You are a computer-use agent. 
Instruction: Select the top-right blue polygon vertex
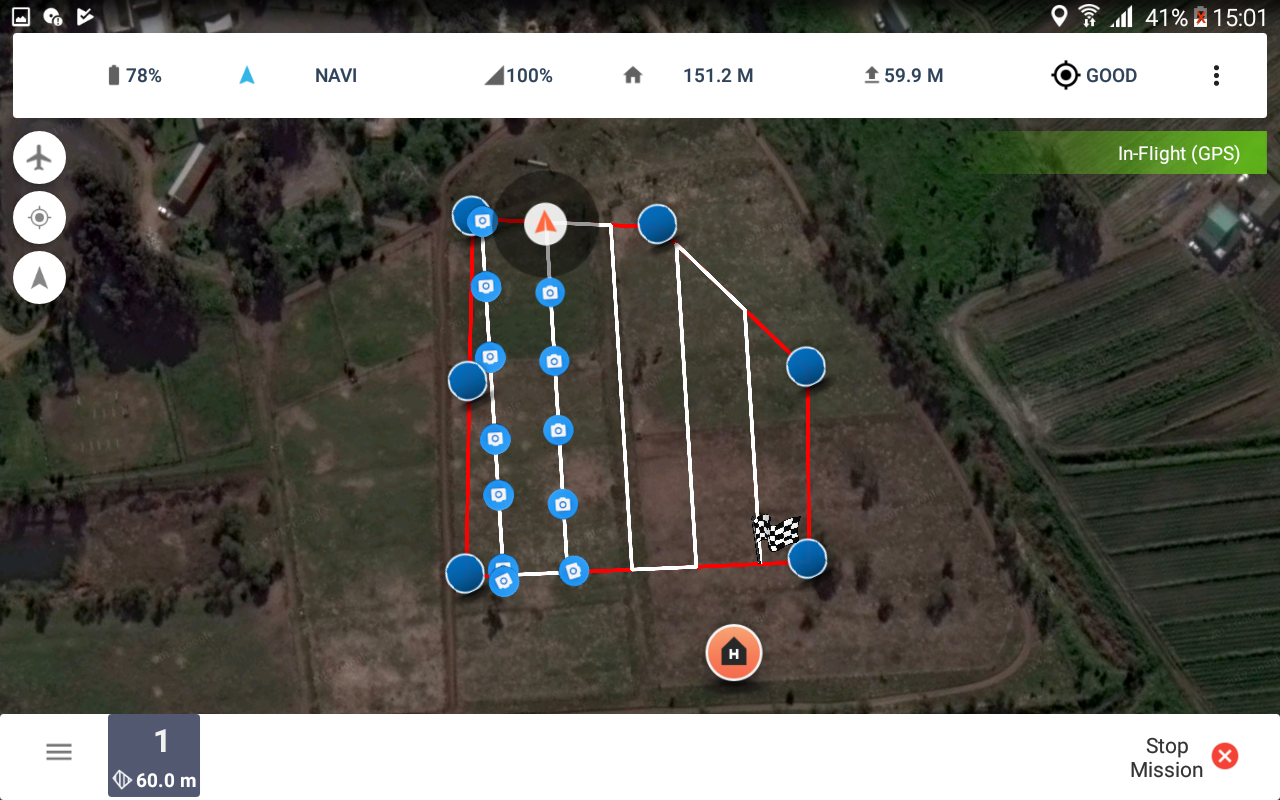click(x=657, y=224)
